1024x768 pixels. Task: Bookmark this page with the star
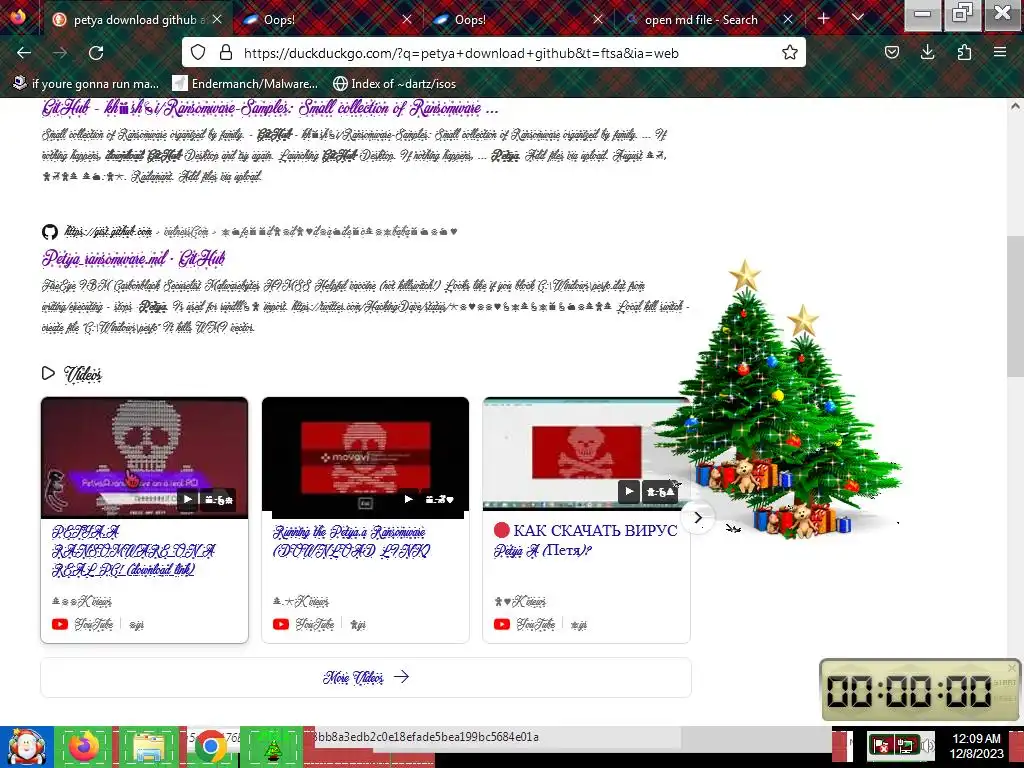pyautogui.click(x=790, y=53)
